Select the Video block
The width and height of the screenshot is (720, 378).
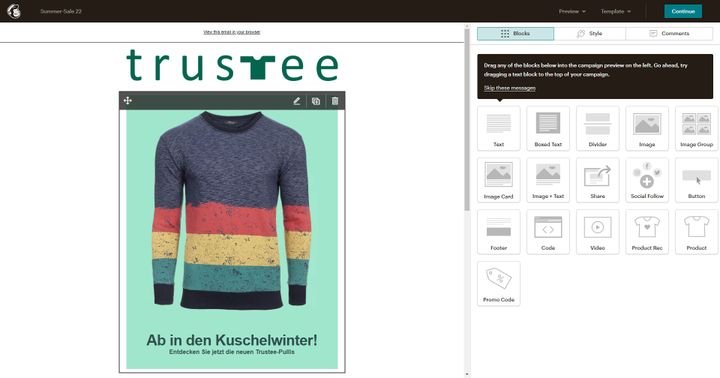click(597, 232)
